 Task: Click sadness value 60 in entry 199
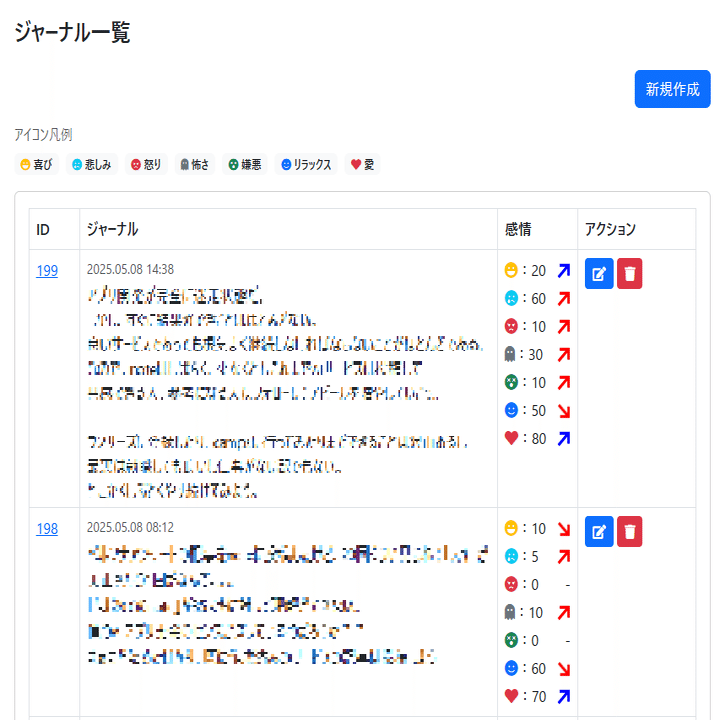tap(539, 299)
